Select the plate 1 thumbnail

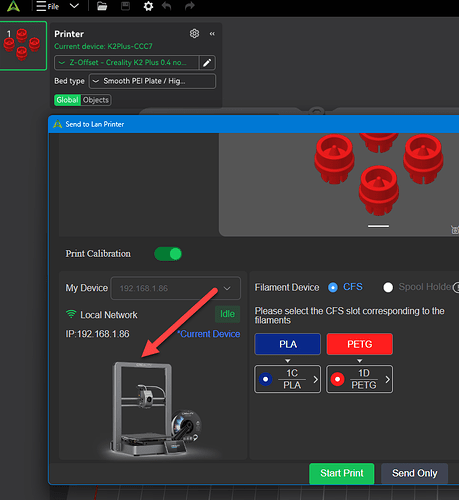(23, 46)
